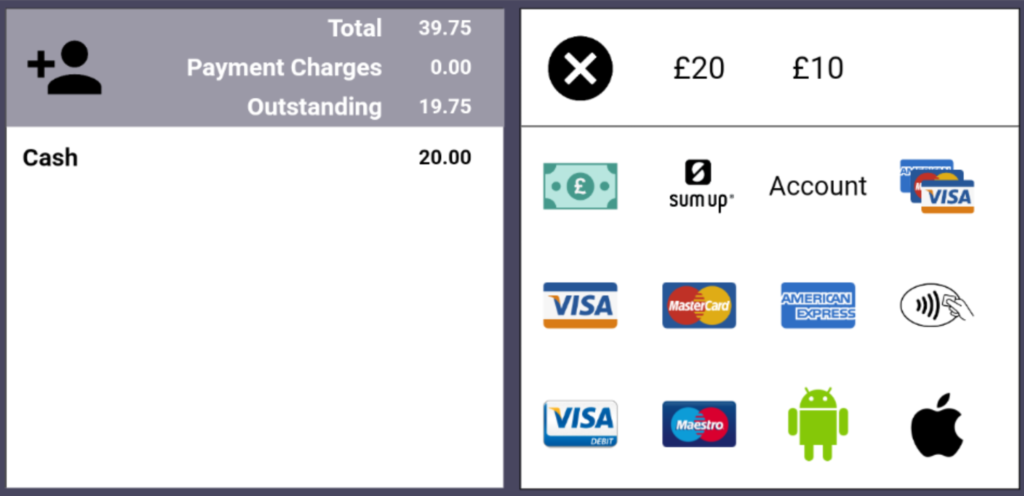Click the Total 39.75 amount
1024x496 pixels.
point(444,28)
